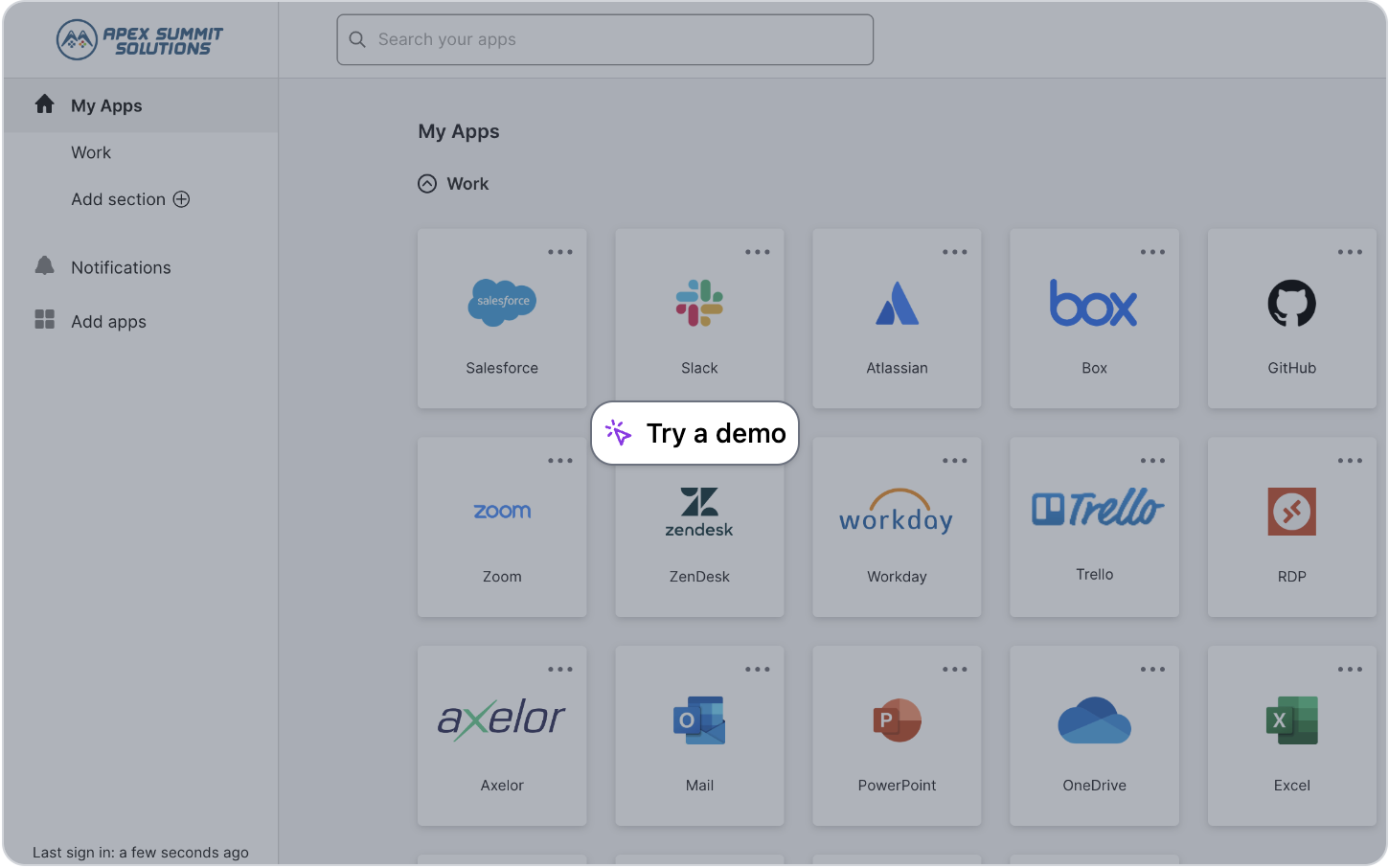Open the Salesforce tile options menu
The width and height of the screenshot is (1389, 868).
tap(560, 252)
